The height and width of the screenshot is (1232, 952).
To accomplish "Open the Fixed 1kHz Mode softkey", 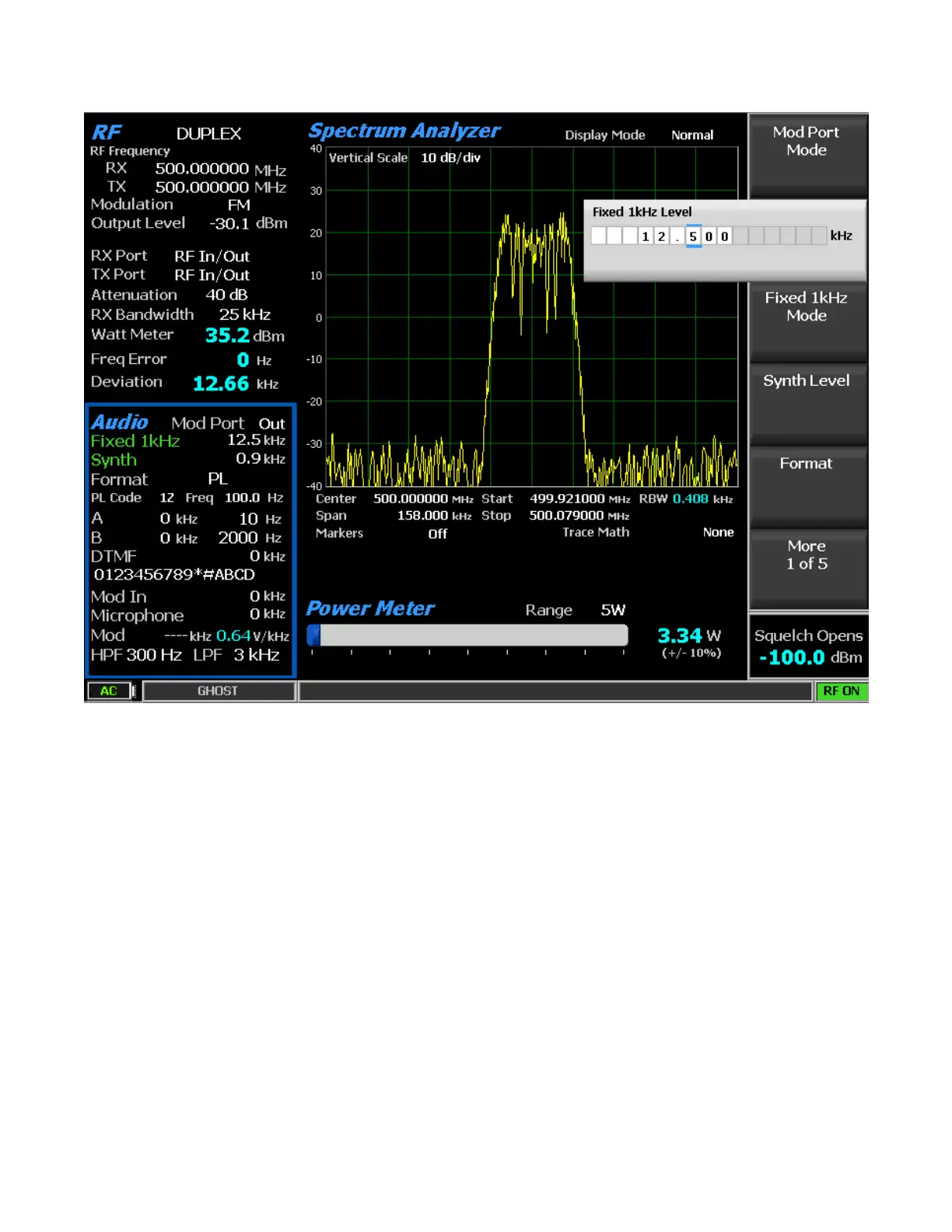I will tap(807, 320).
